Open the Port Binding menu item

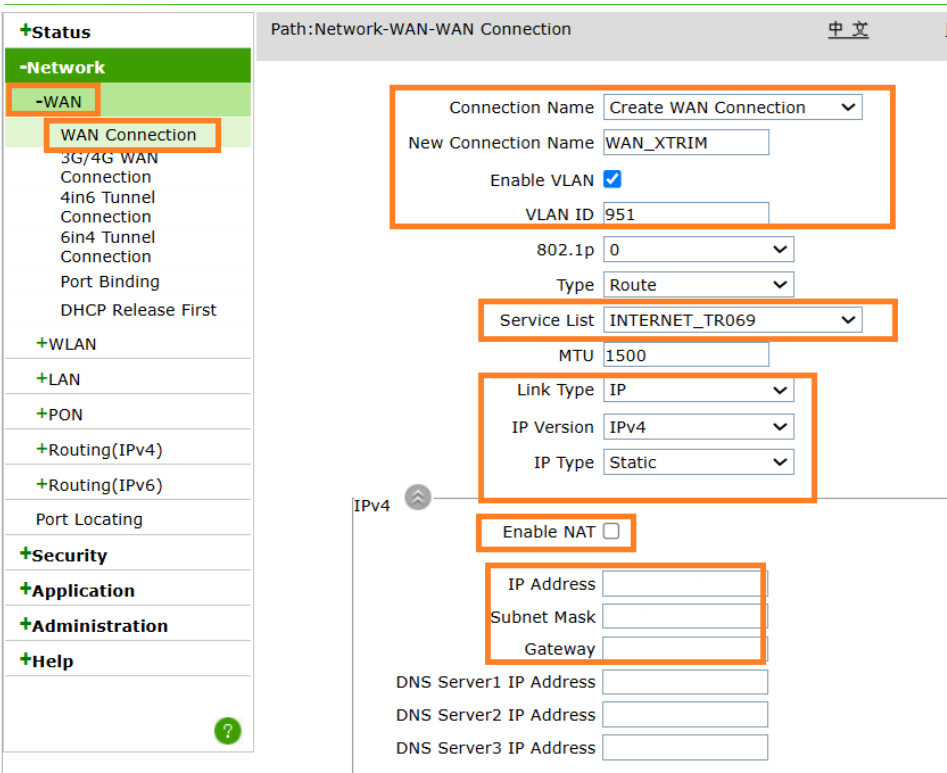click(110, 282)
